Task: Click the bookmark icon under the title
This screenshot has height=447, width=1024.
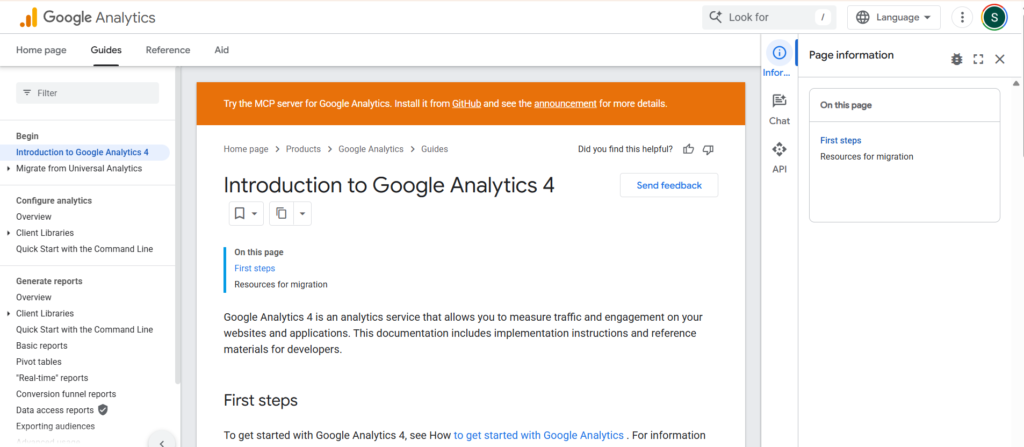Action: click(239, 213)
